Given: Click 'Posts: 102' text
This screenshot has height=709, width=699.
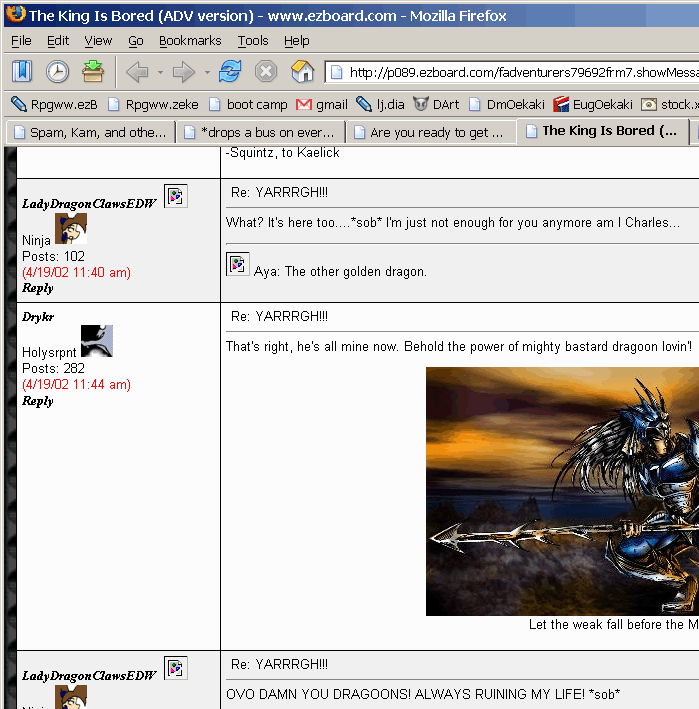Looking at the screenshot, I should point(53,256).
